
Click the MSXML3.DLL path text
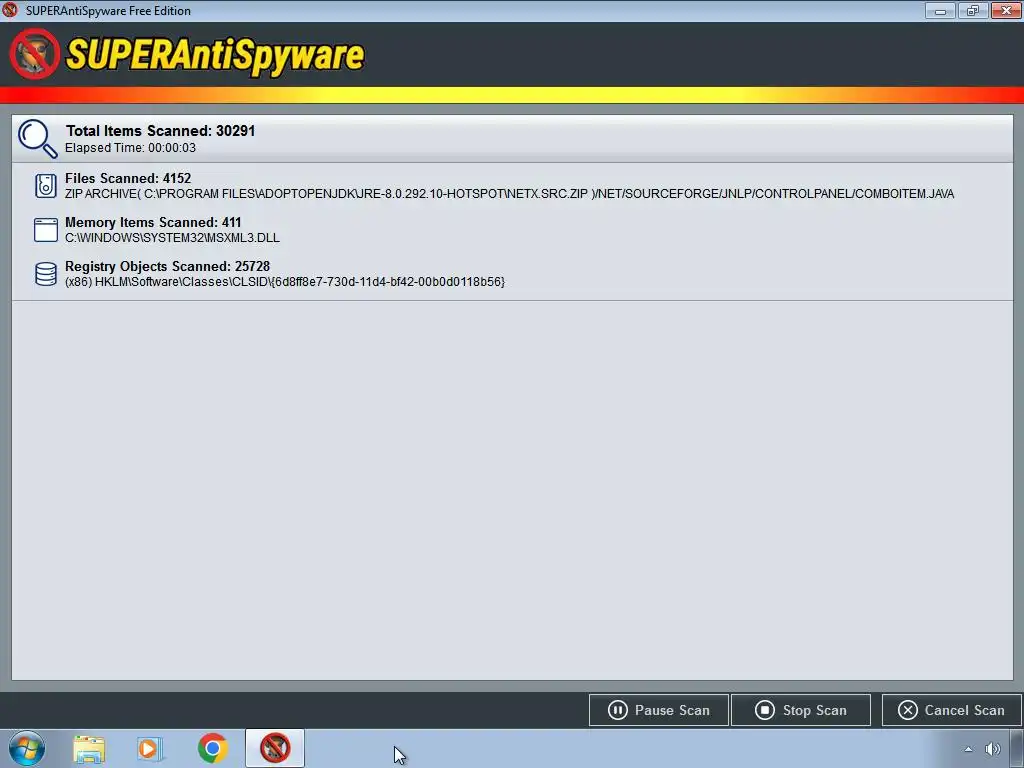[172, 238]
